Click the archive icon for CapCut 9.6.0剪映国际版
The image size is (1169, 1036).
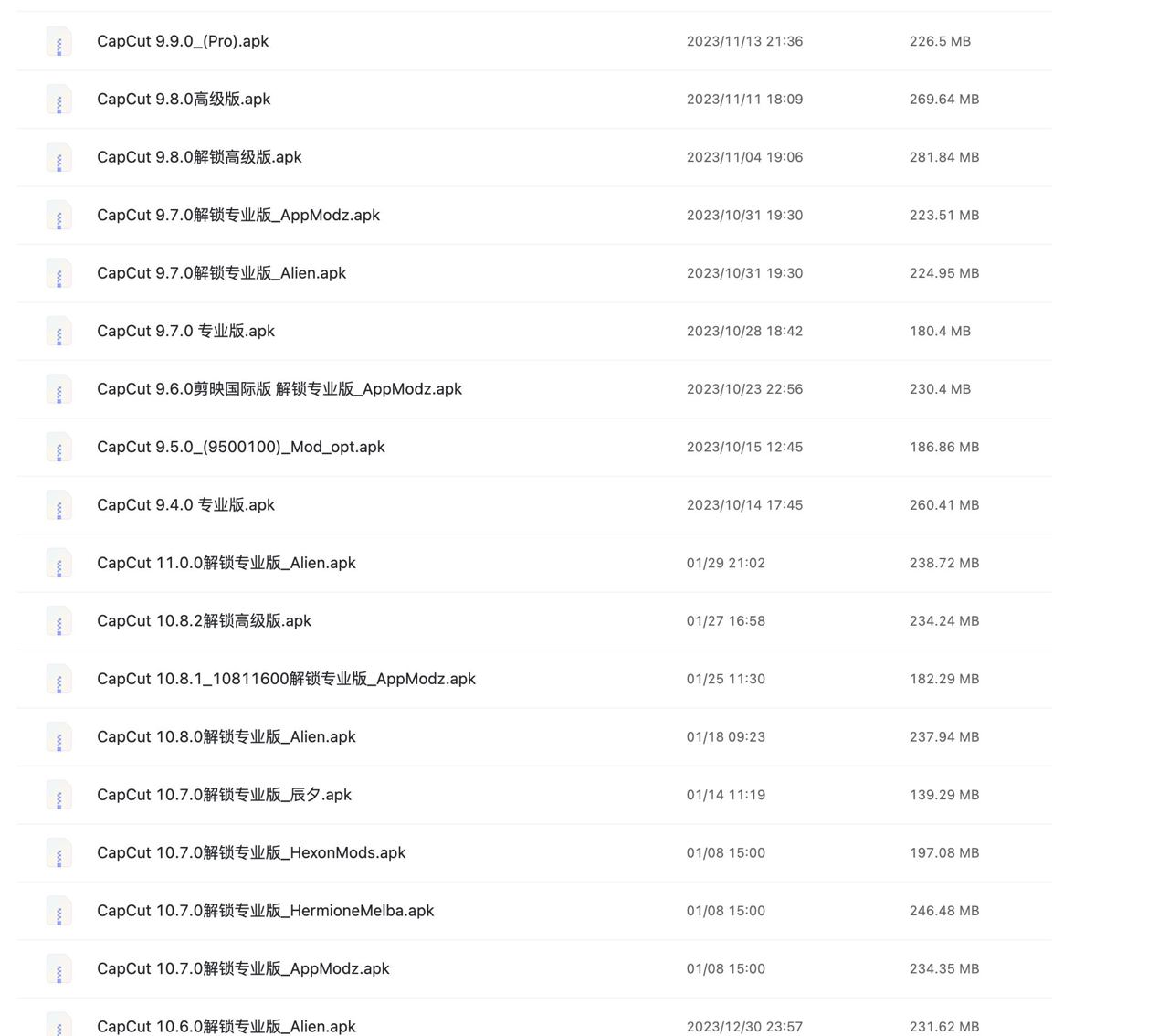coord(58,389)
